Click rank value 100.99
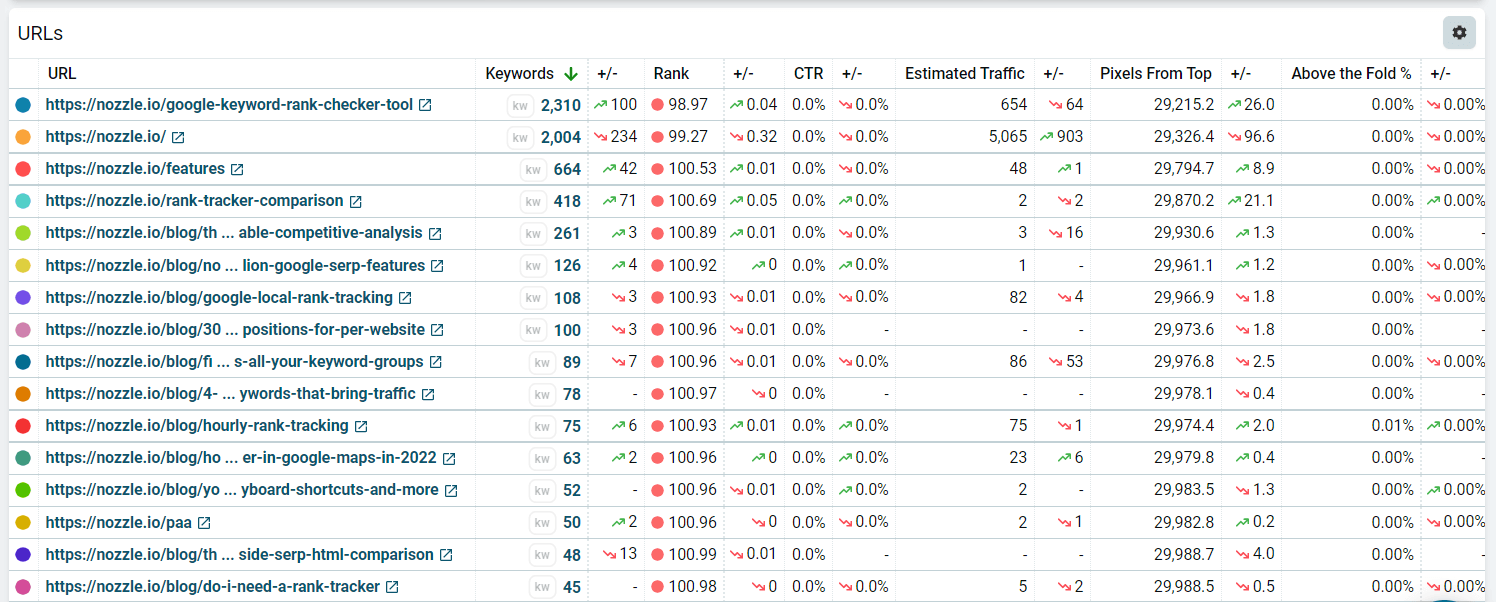 (x=693, y=554)
